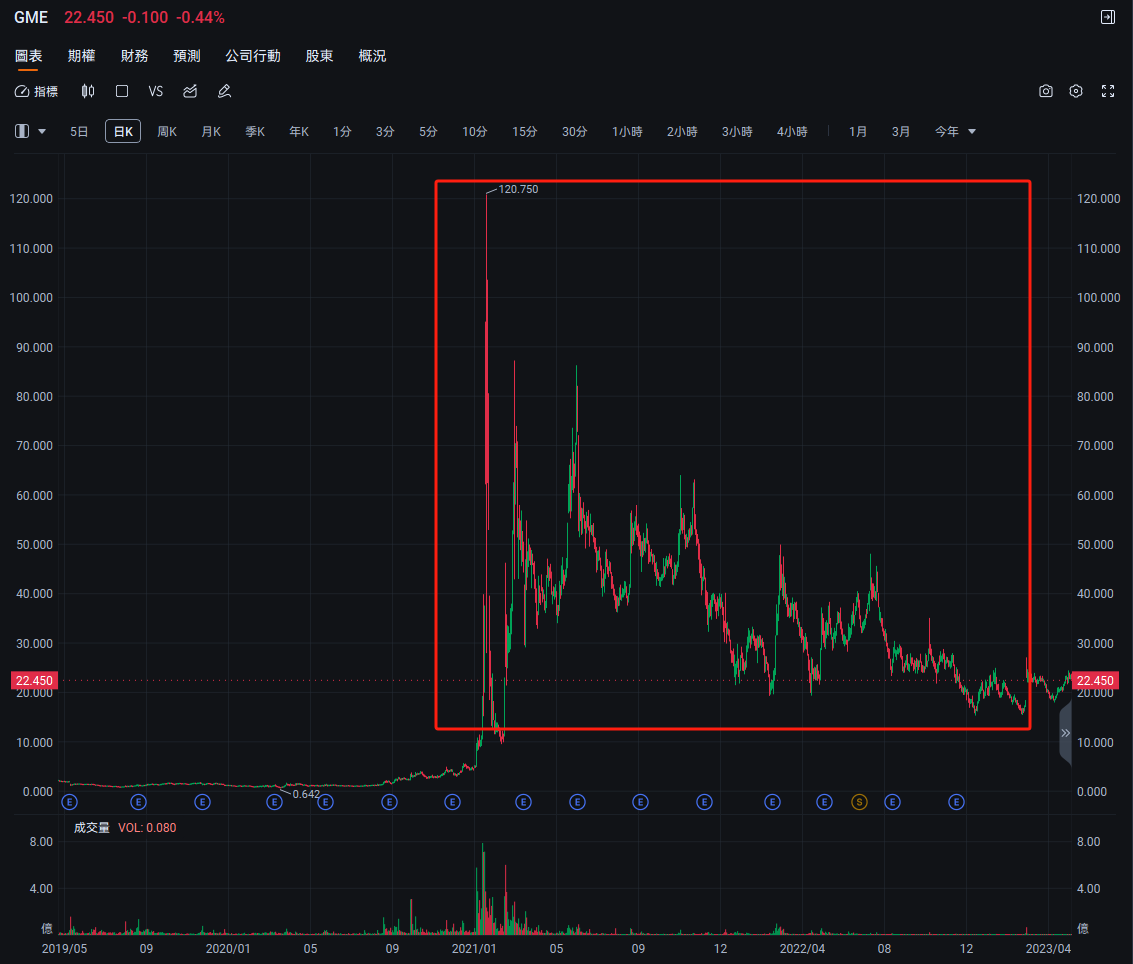The width and height of the screenshot is (1133, 964).
Task: Toggle the line chart style icon
Action: coord(190,91)
